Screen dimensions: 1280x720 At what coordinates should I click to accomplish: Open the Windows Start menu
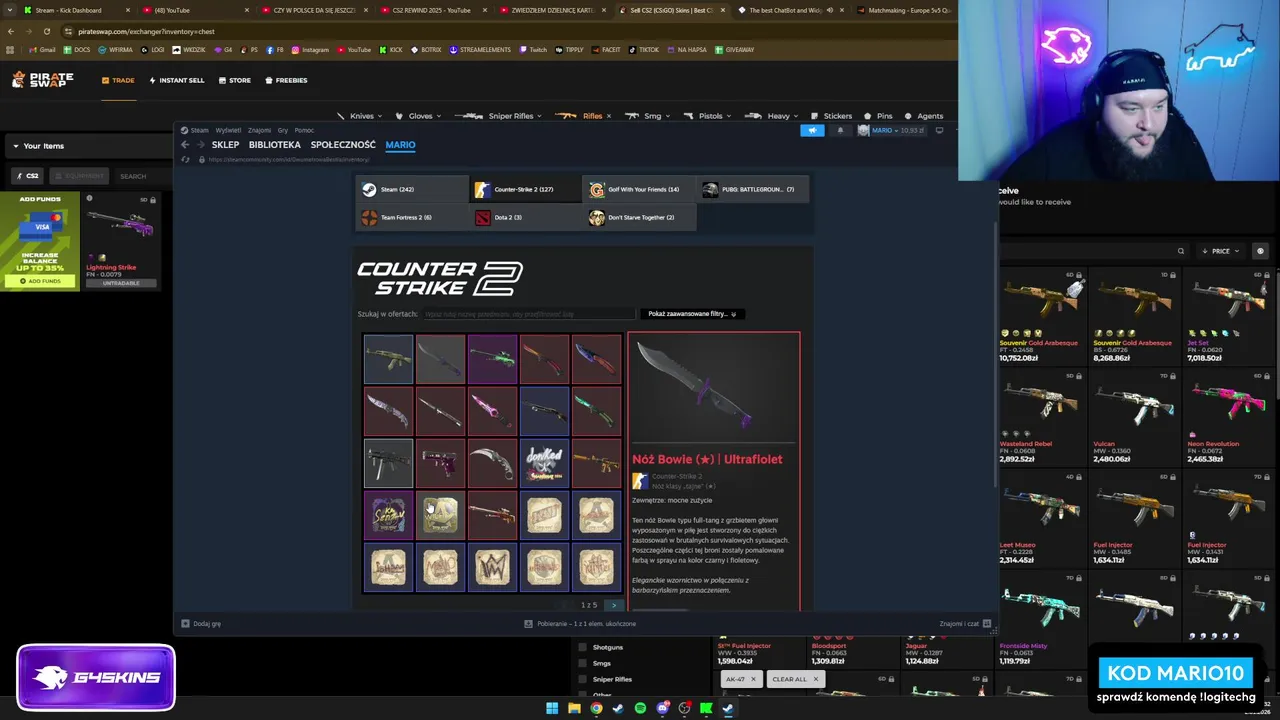551,708
